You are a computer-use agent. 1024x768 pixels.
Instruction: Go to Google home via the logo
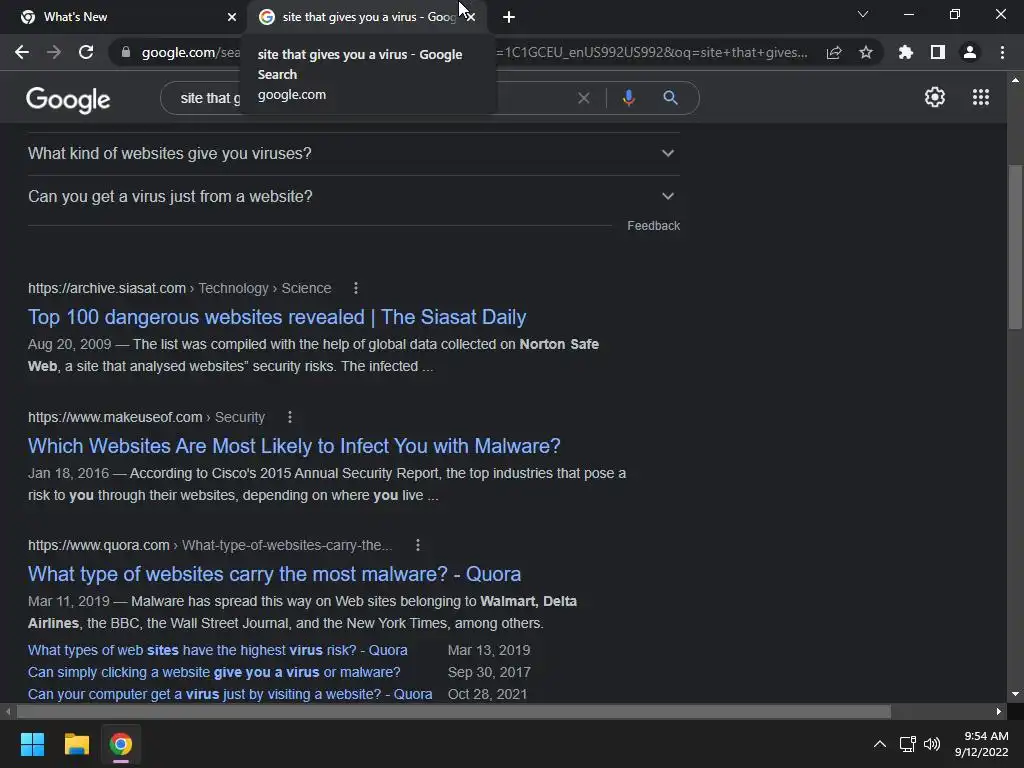coord(68,99)
